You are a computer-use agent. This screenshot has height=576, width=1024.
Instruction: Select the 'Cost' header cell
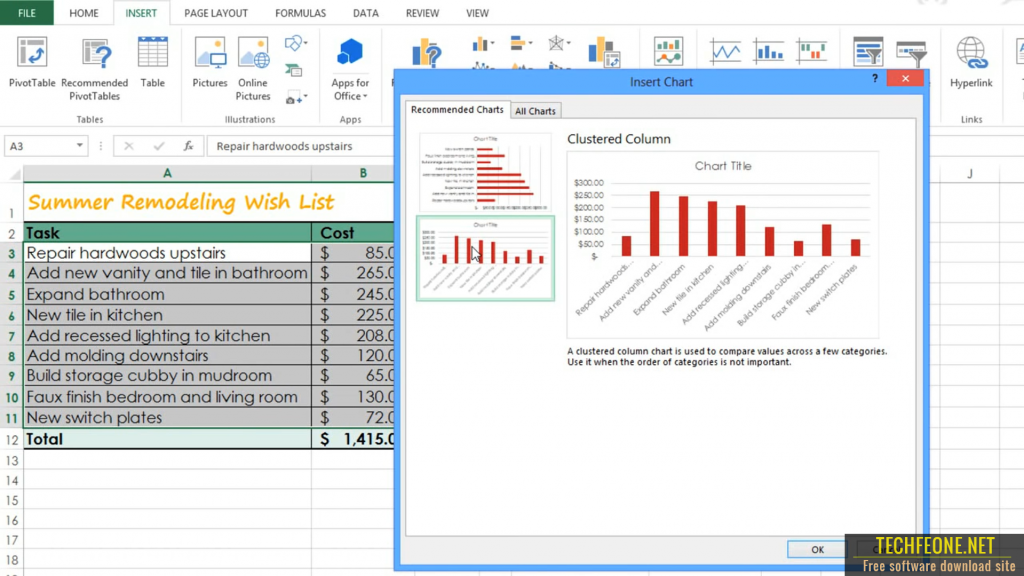click(353, 233)
